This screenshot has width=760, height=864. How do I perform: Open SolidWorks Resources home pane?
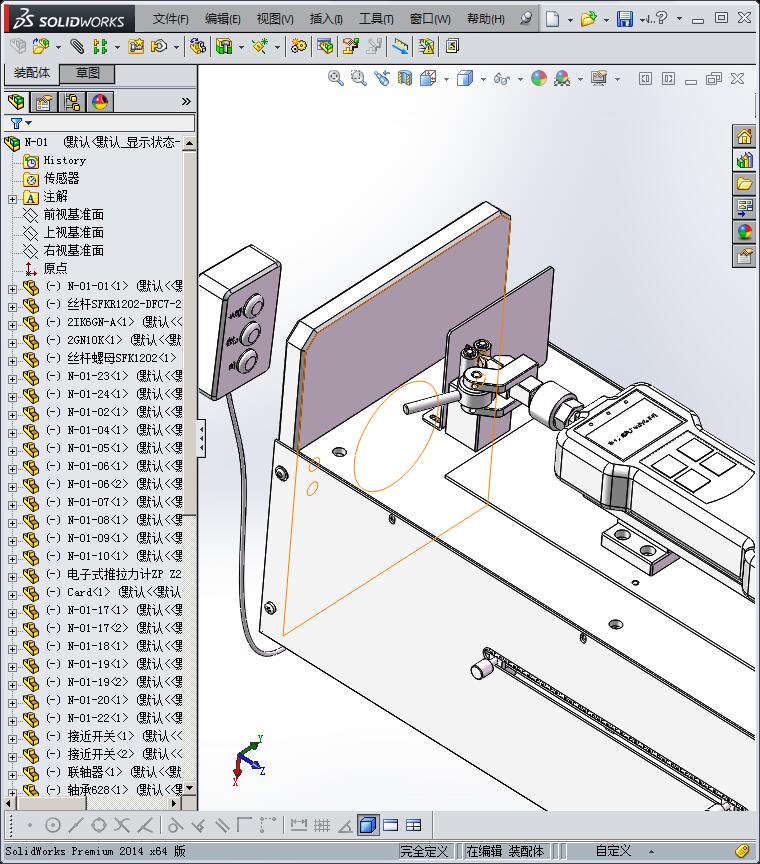[x=744, y=136]
